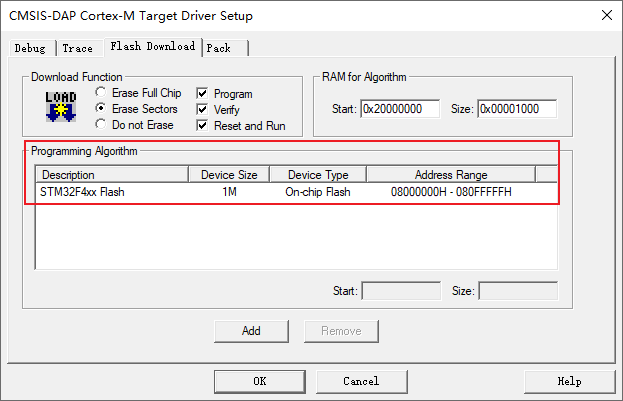Image resolution: width=623 pixels, height=401 pixels.
Task: Click RAM for Algorithm Start field
Action: pyautogui.click(x=400, y=108)
